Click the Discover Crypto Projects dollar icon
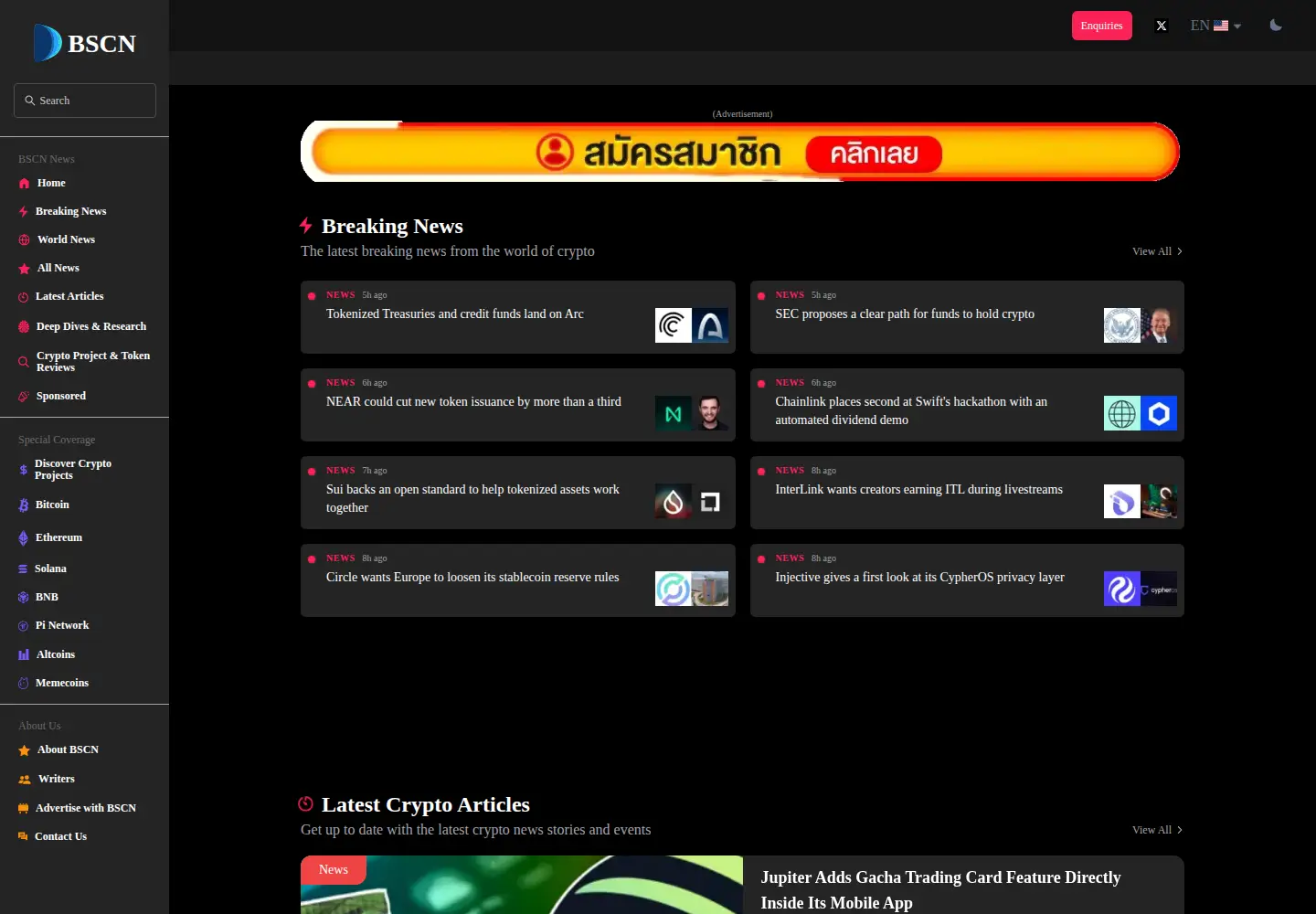Image resolution: width=1316 pixels, height=914 pixels. (x=24, y=470)
